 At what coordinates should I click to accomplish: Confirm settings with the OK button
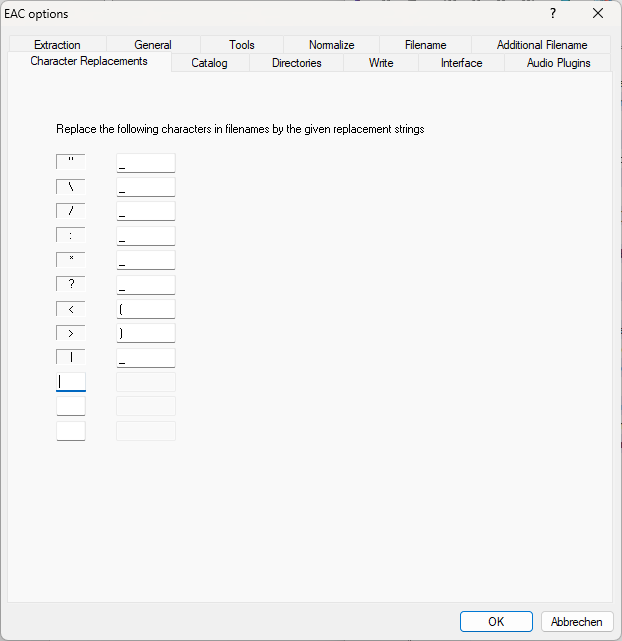[x=496, y=621]
